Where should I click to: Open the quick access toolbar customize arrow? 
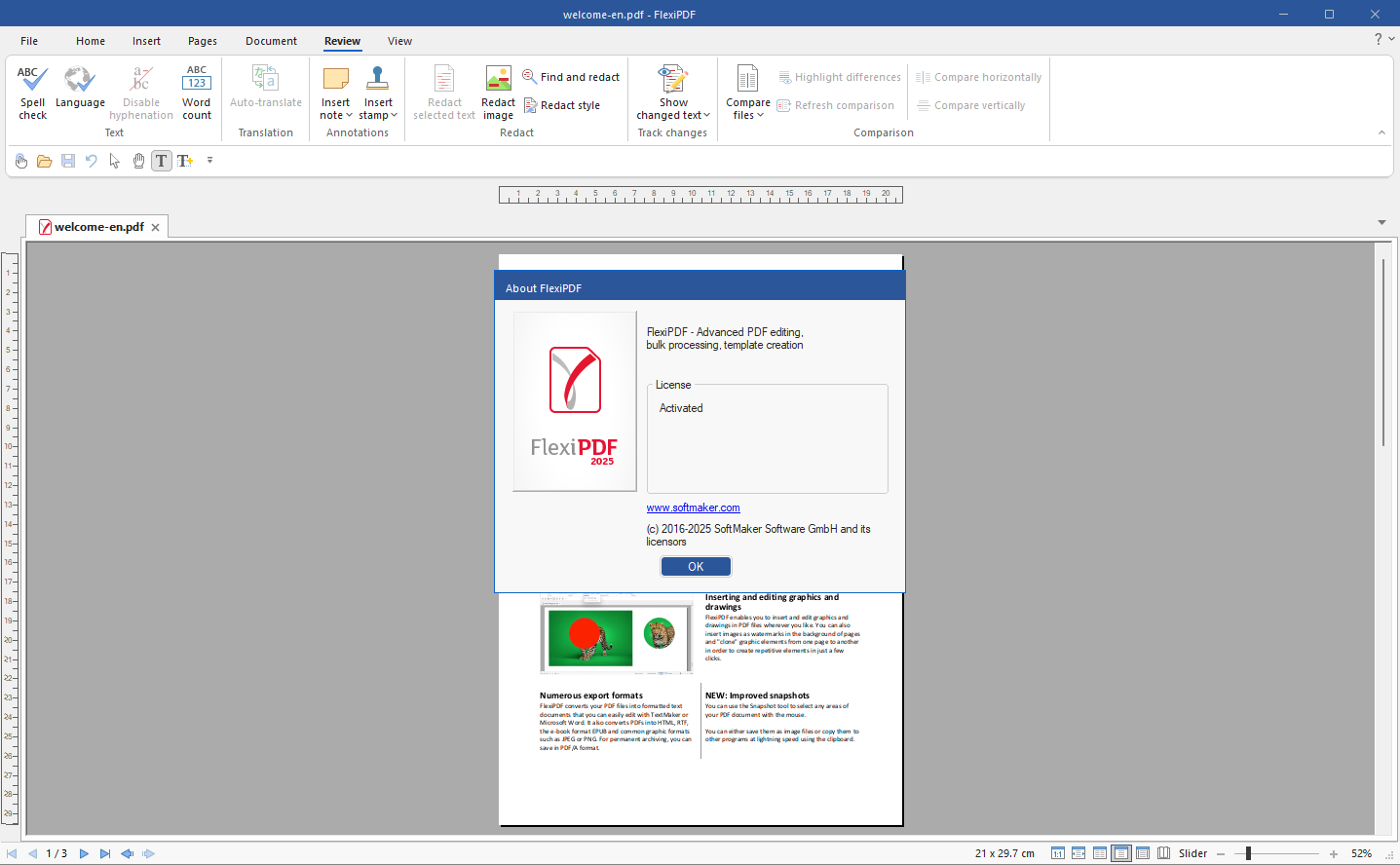(209, 160)
